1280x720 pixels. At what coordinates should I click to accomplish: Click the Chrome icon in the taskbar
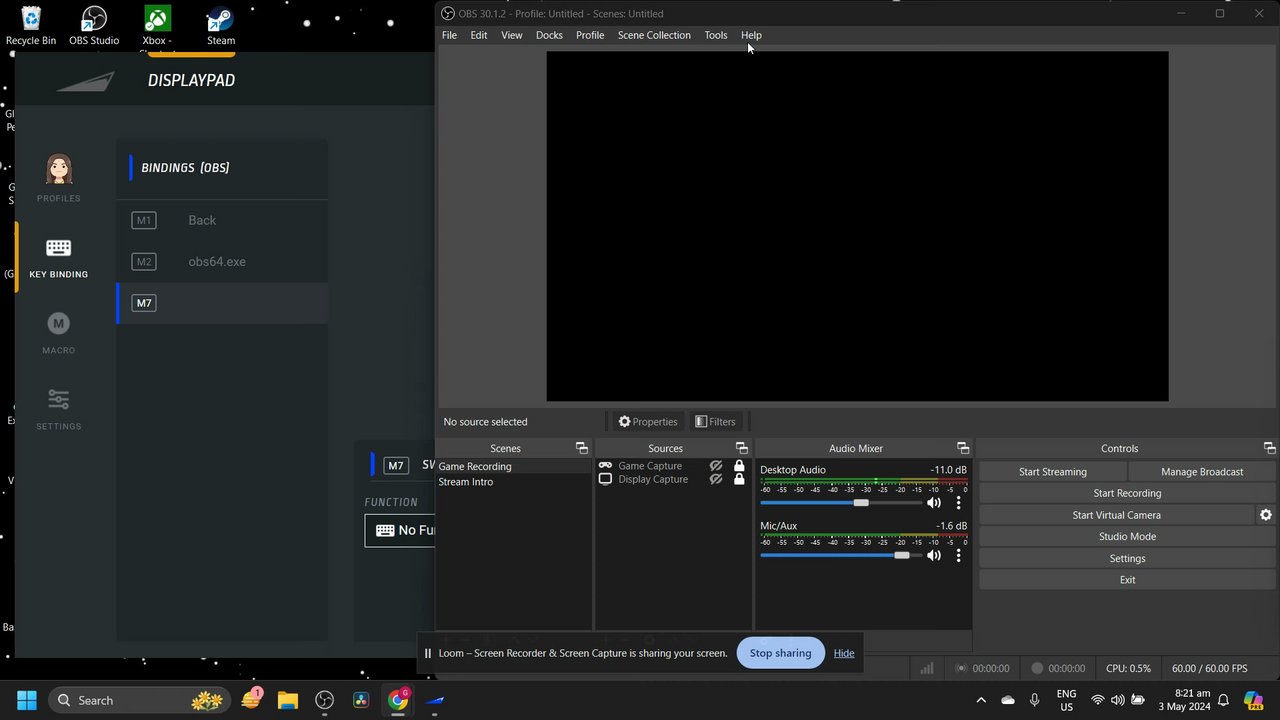(398, 700)
